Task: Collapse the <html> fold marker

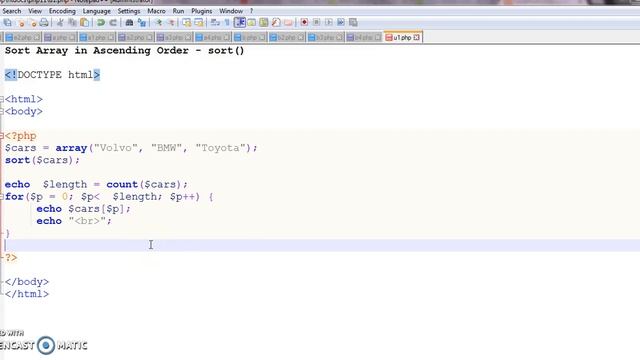Action: (x=2, y=99)
